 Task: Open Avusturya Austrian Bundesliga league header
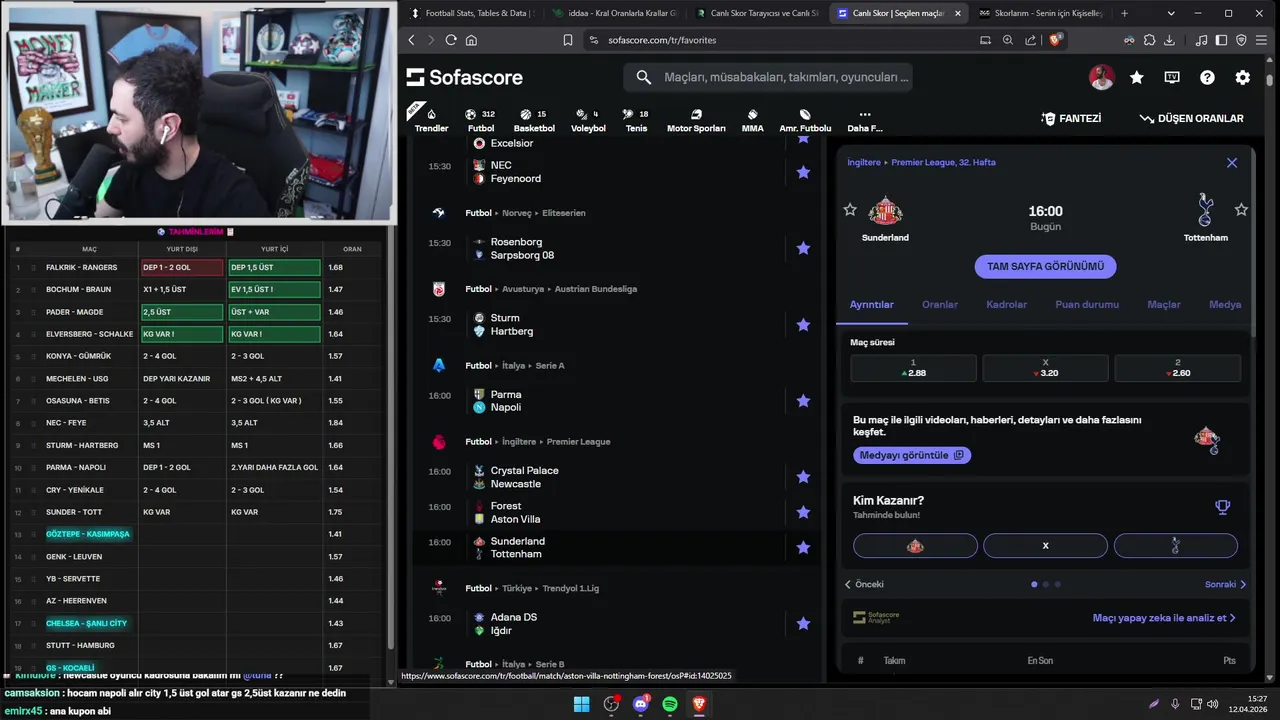pos(551,289)
